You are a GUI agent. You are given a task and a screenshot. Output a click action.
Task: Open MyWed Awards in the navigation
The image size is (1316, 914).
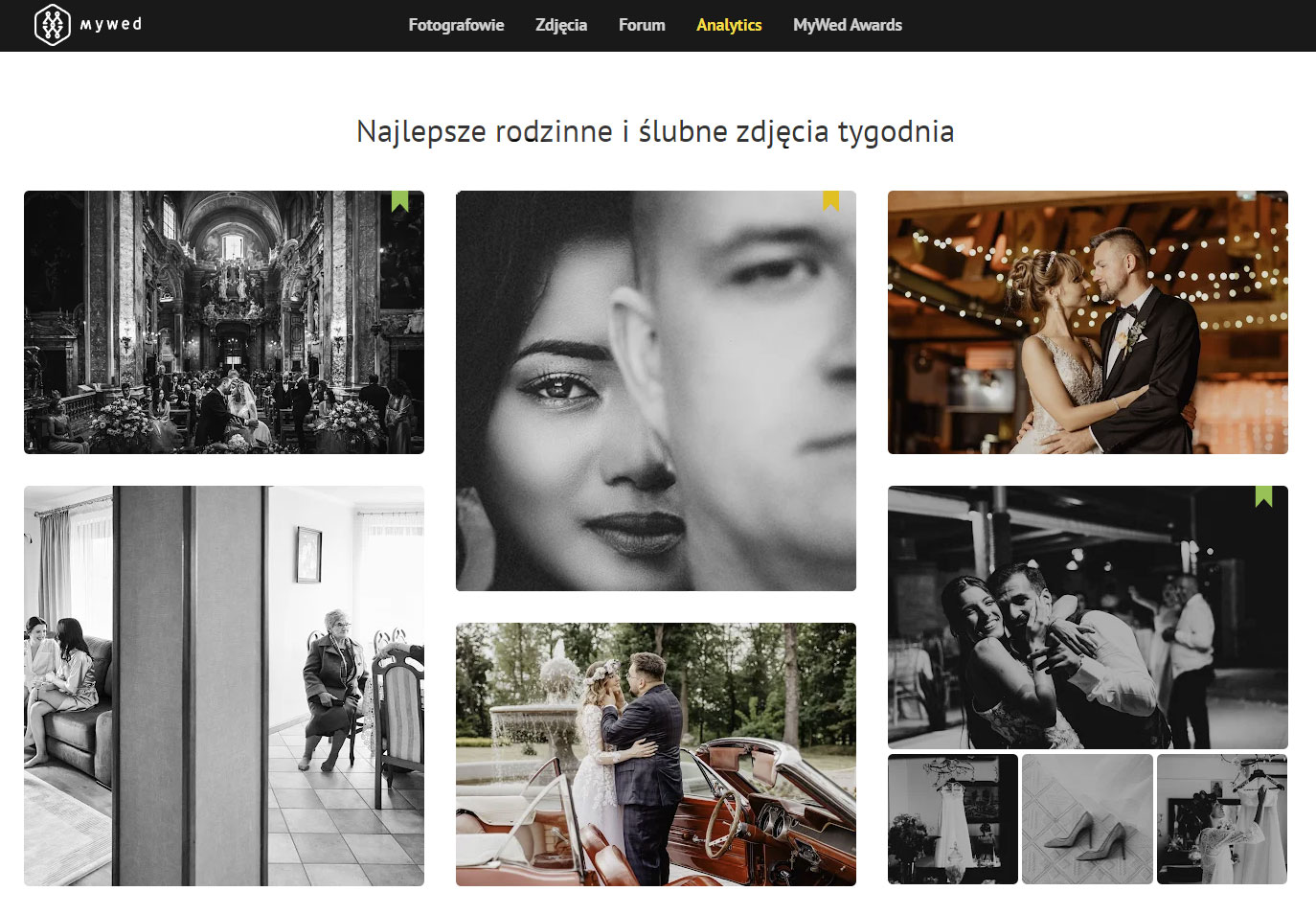point(847,25)
